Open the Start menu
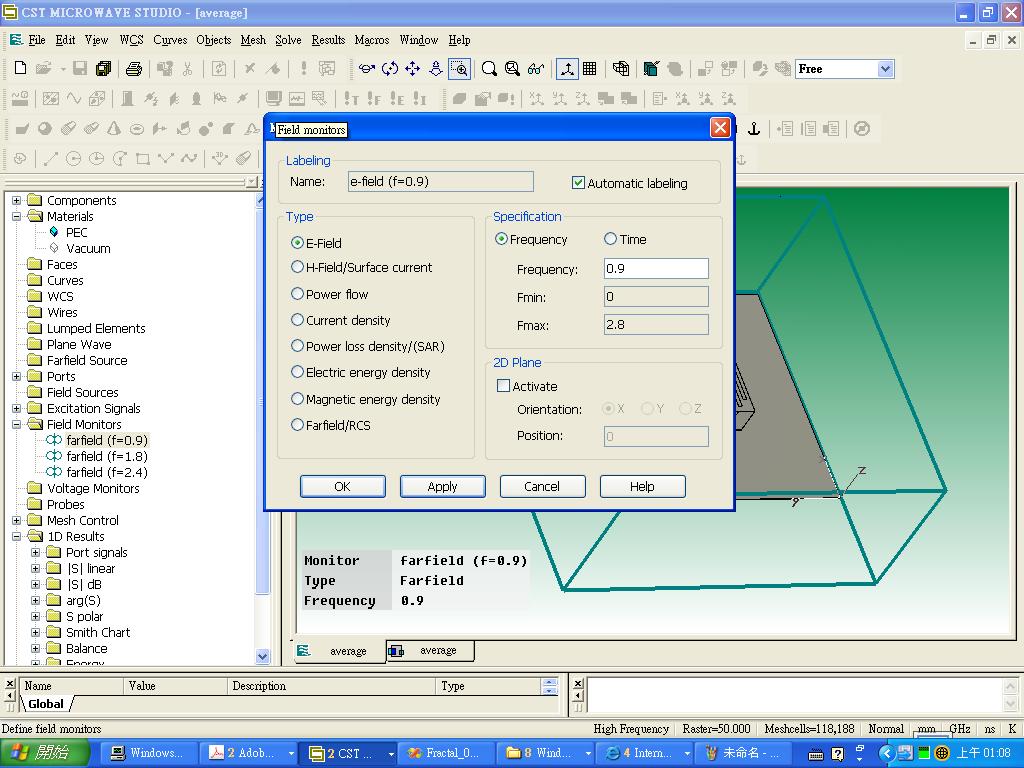Screen dimensions: 1024x768 [43, 753]
